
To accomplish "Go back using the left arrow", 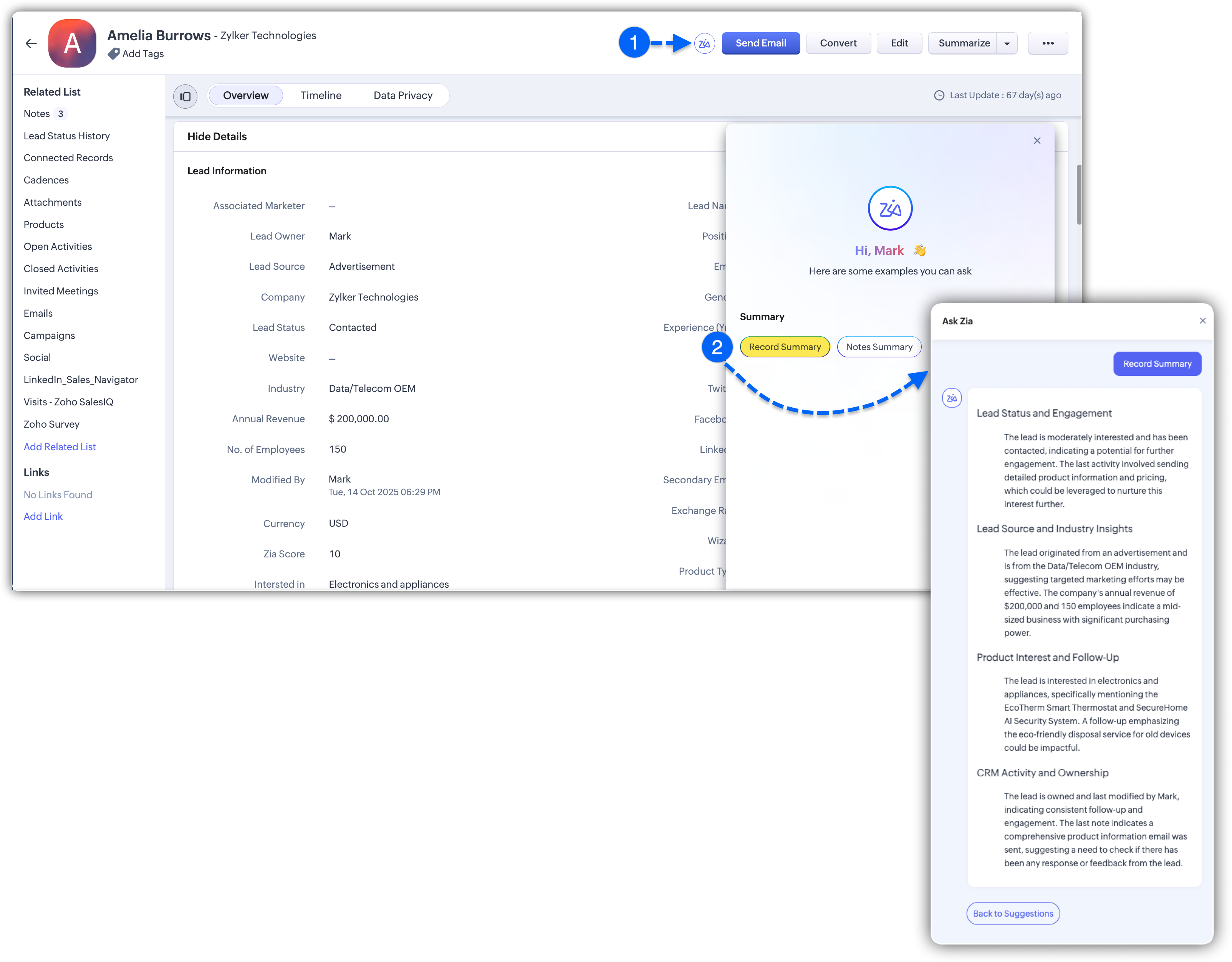I will [31, 43].
